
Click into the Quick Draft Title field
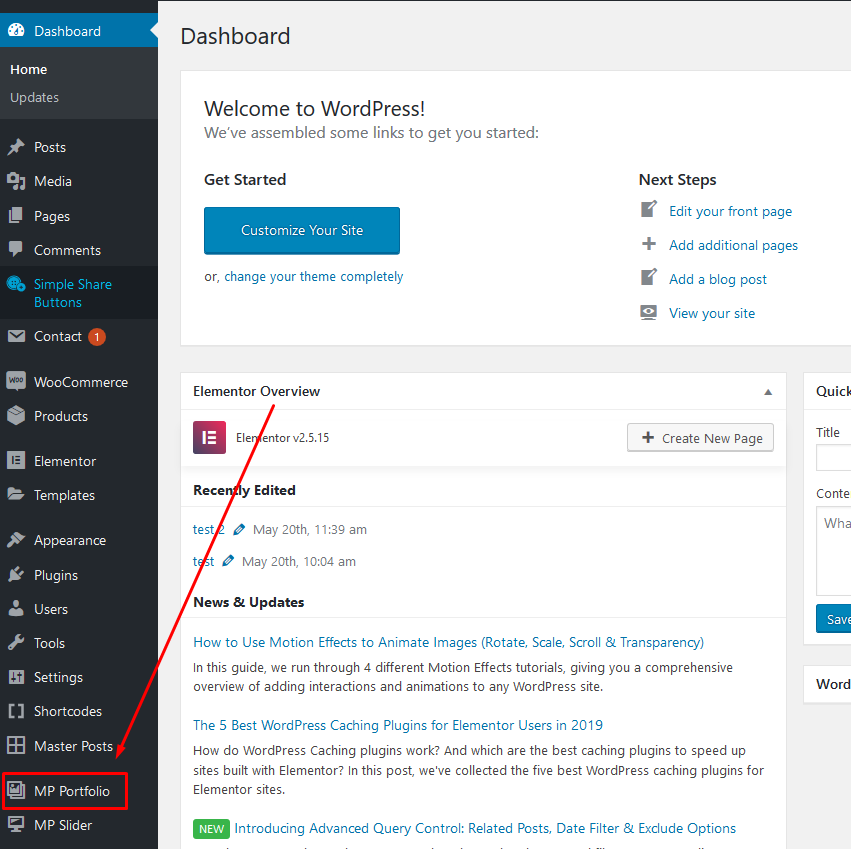tap(834, 458)
